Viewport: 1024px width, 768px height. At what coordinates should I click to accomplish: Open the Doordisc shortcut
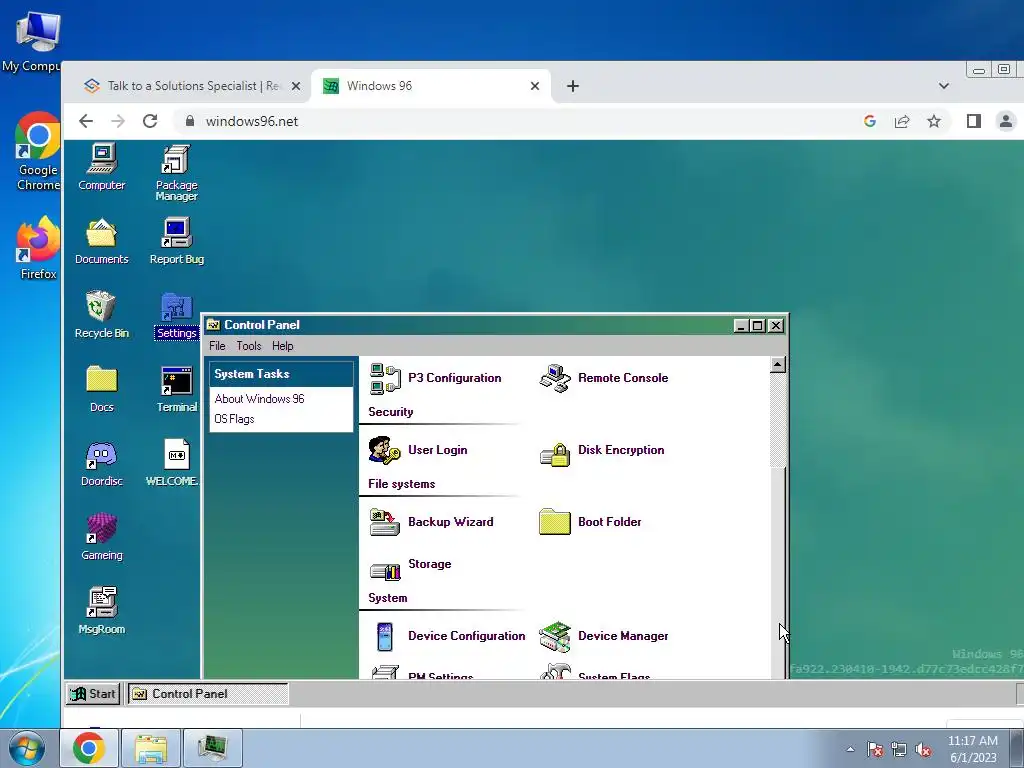click(x=101, y=464)
